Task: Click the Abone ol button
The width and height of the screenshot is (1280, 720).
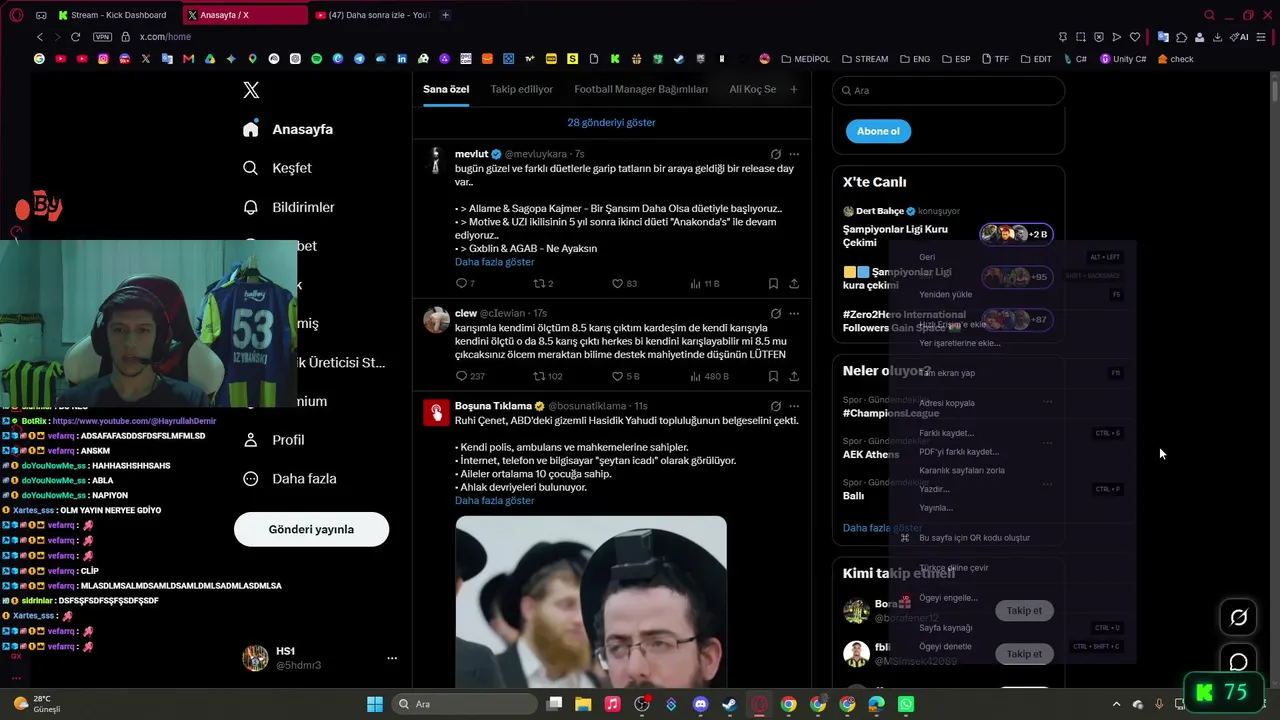Action: 878,131
